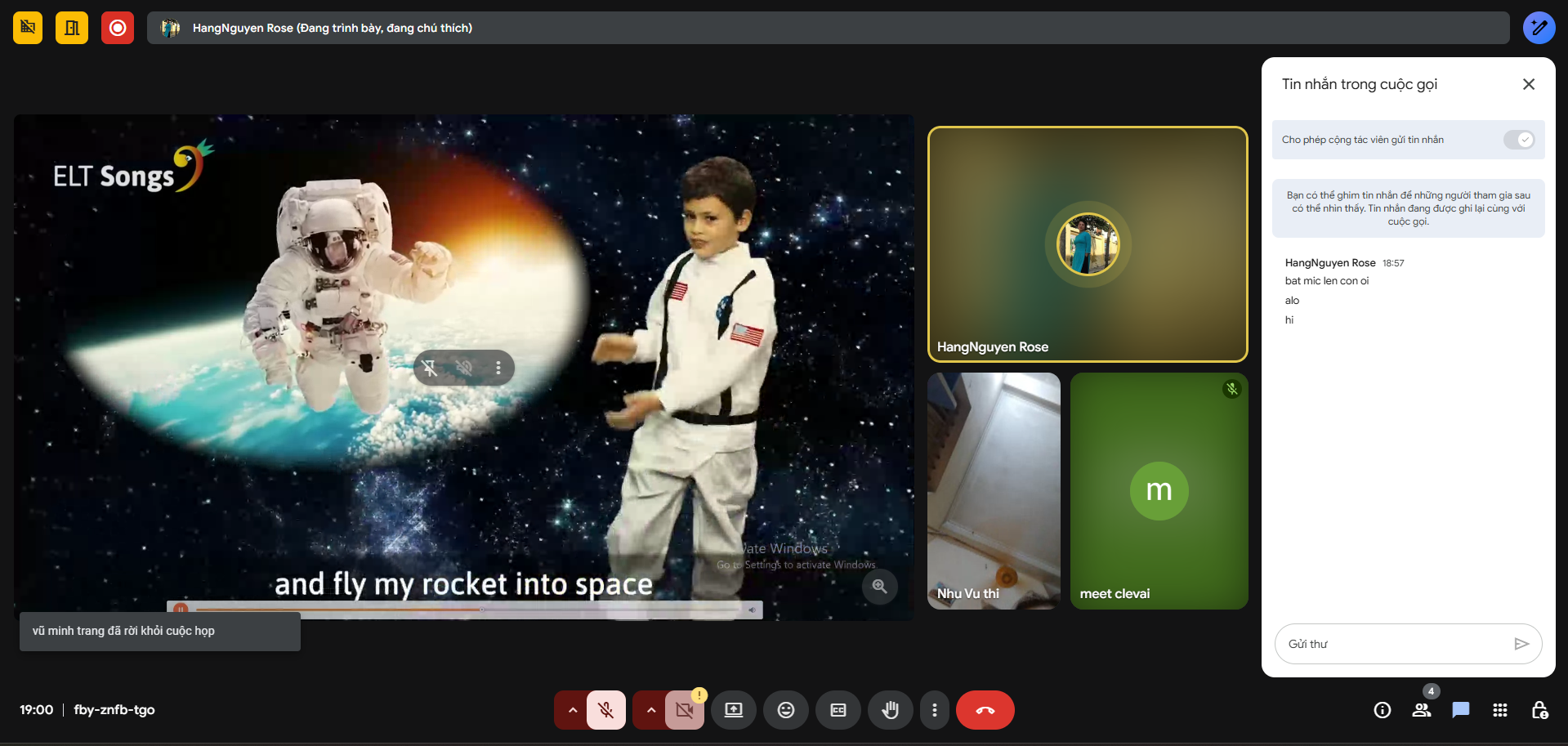This screenshot has height=746, width=1568.
Task: Open host controls lock icon
Action: [x=1539, y=710]
